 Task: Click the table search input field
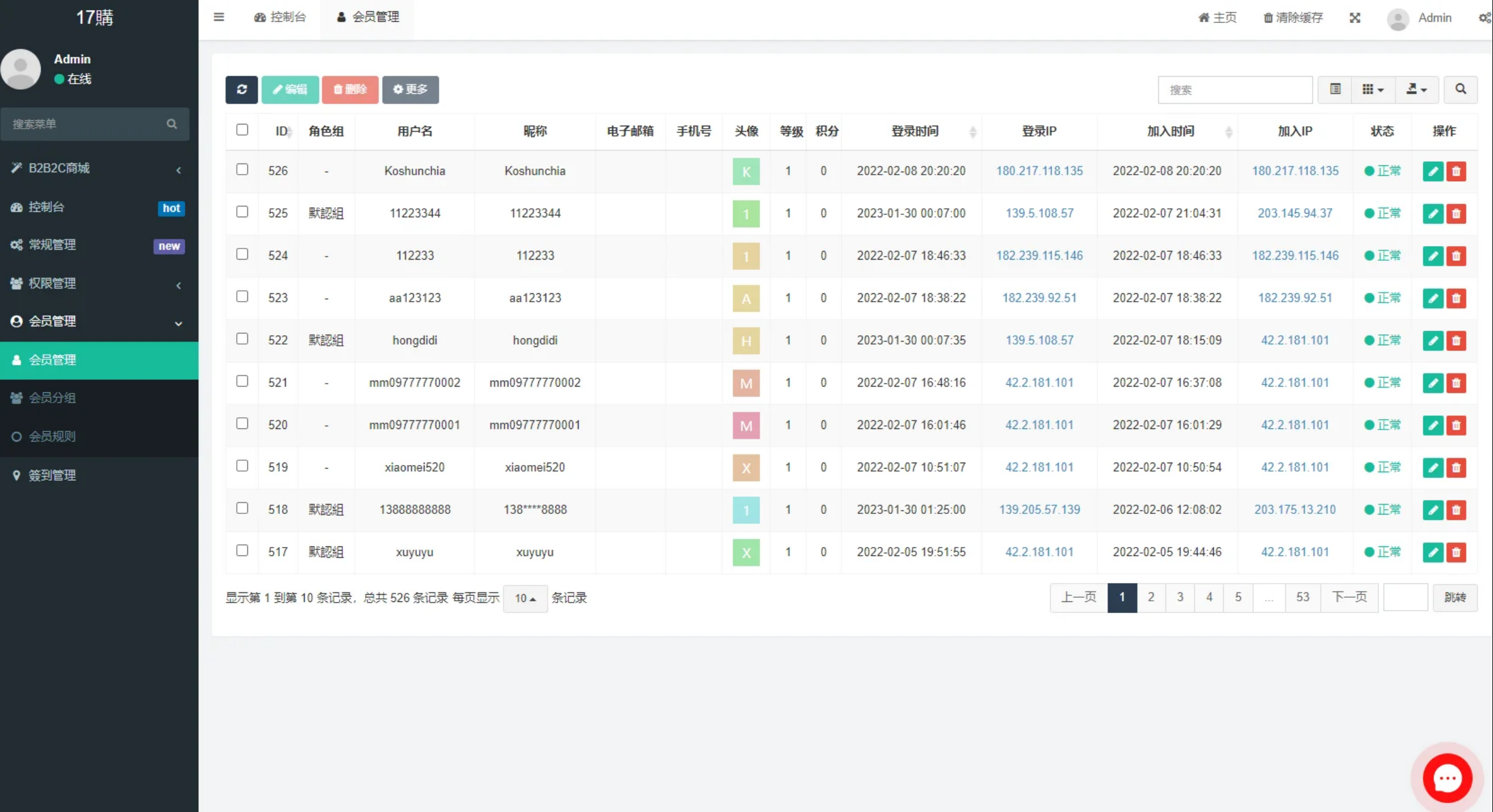pyautogui.click(x=1234, y=90)
